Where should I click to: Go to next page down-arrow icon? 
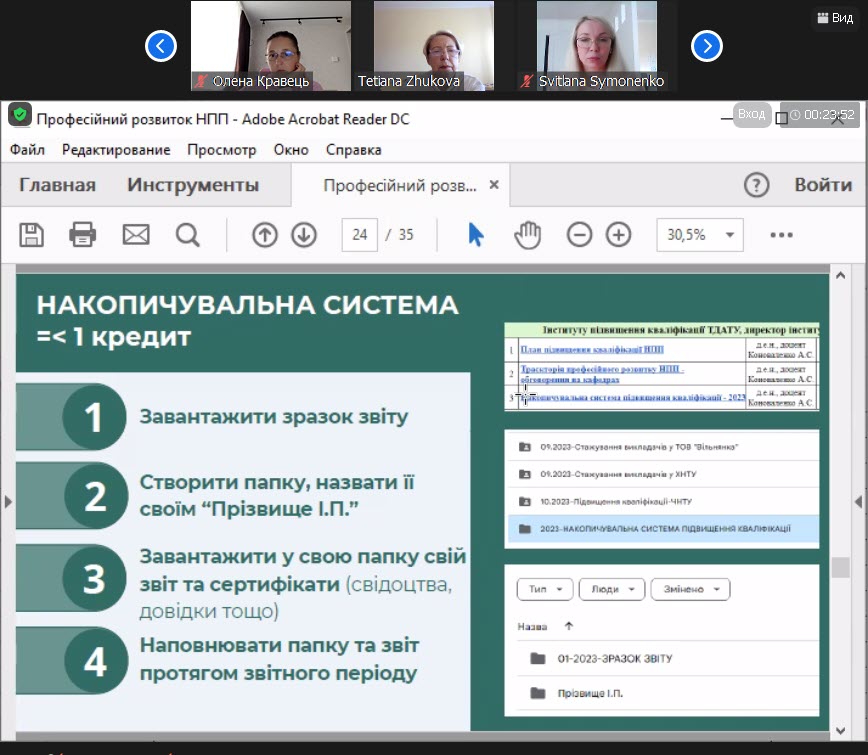[x=304, y=235]
